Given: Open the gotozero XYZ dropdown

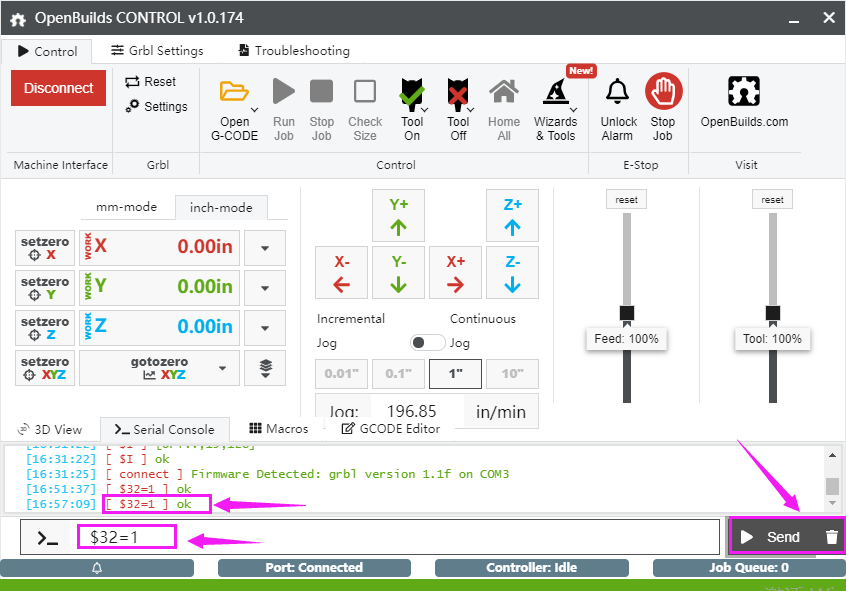Looking at the screenshot, I should click(159, 367).
